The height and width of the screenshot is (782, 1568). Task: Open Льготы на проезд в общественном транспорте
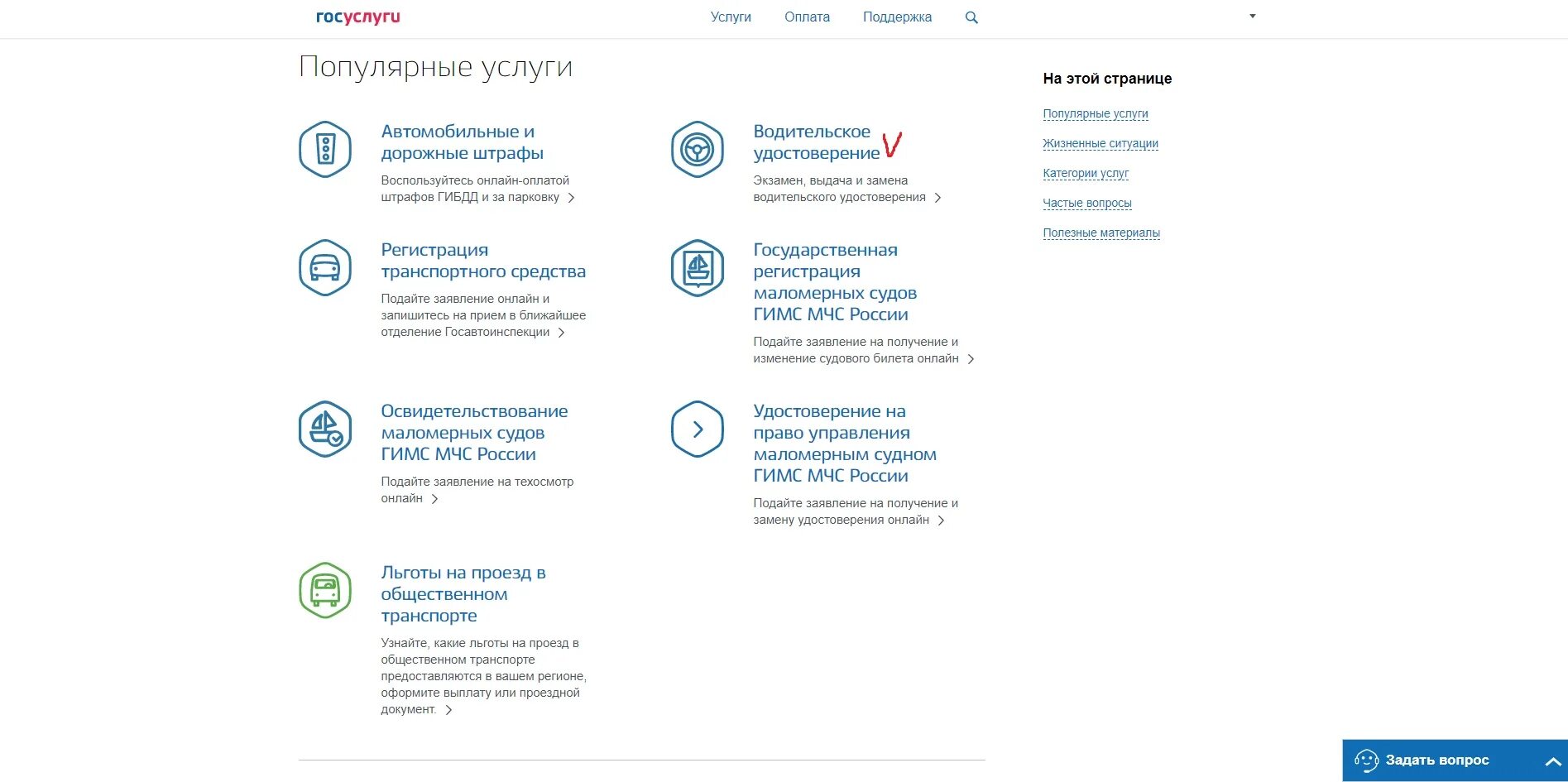tap(463, 594)
